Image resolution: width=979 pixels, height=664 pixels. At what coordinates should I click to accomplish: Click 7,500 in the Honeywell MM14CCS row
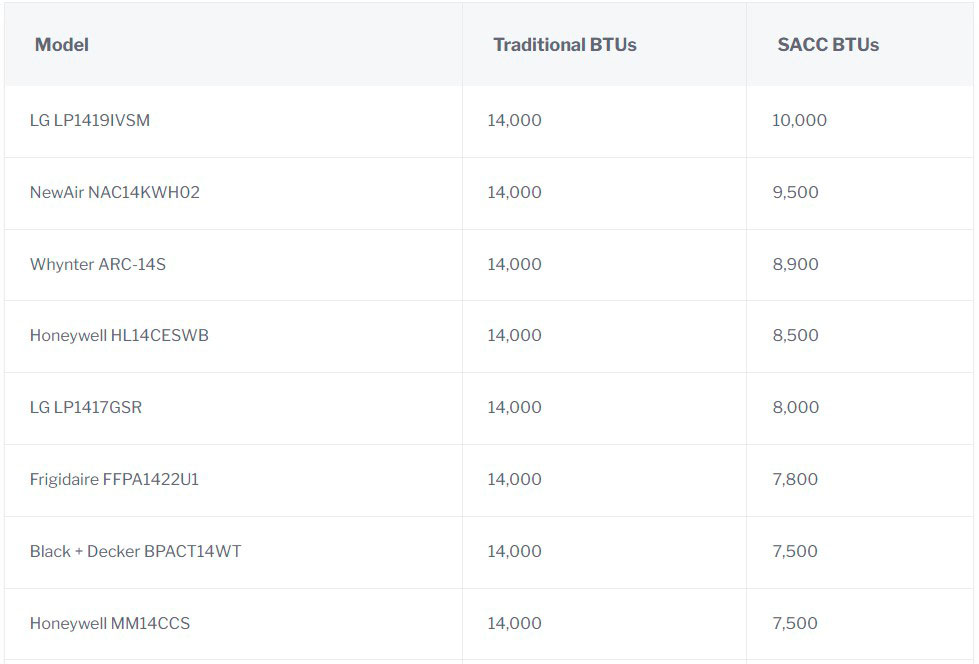click(x=795, y=623)
